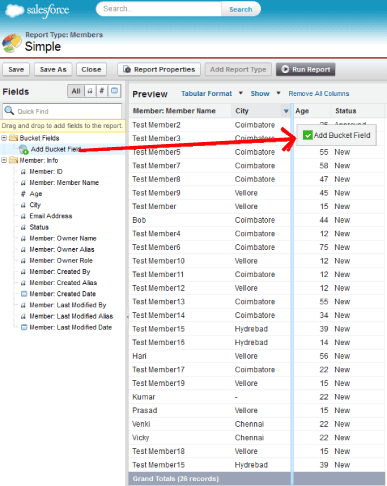This screenshot has height=486, width=387.
Task: Click the Bob row name cell
Action: click(139, 220)
